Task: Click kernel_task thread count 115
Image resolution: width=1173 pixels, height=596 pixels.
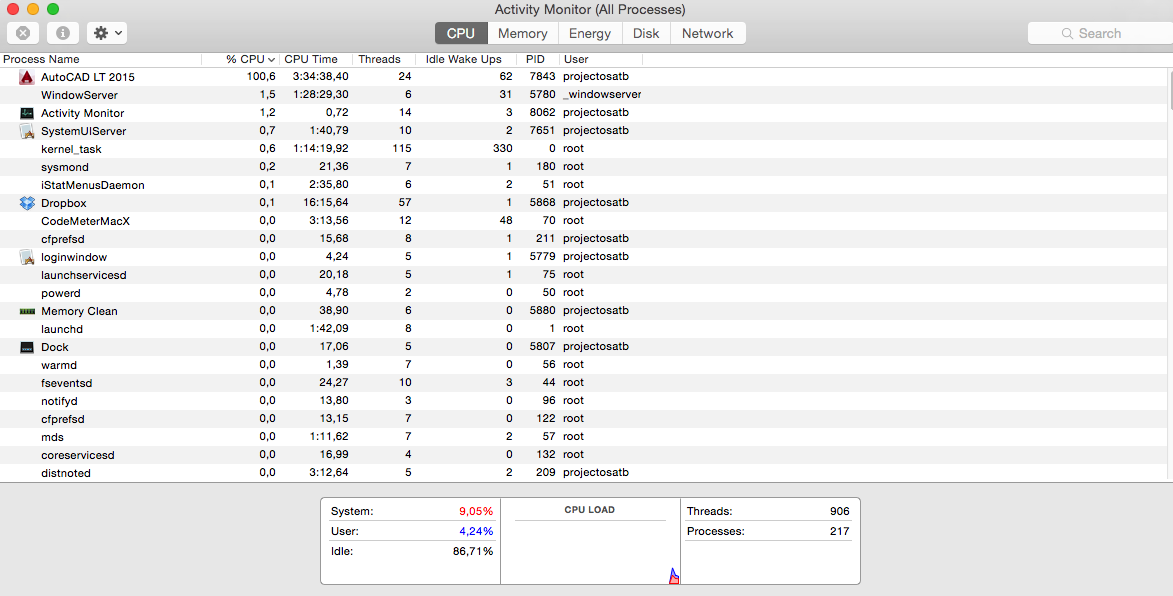Action: coord(402,148)
